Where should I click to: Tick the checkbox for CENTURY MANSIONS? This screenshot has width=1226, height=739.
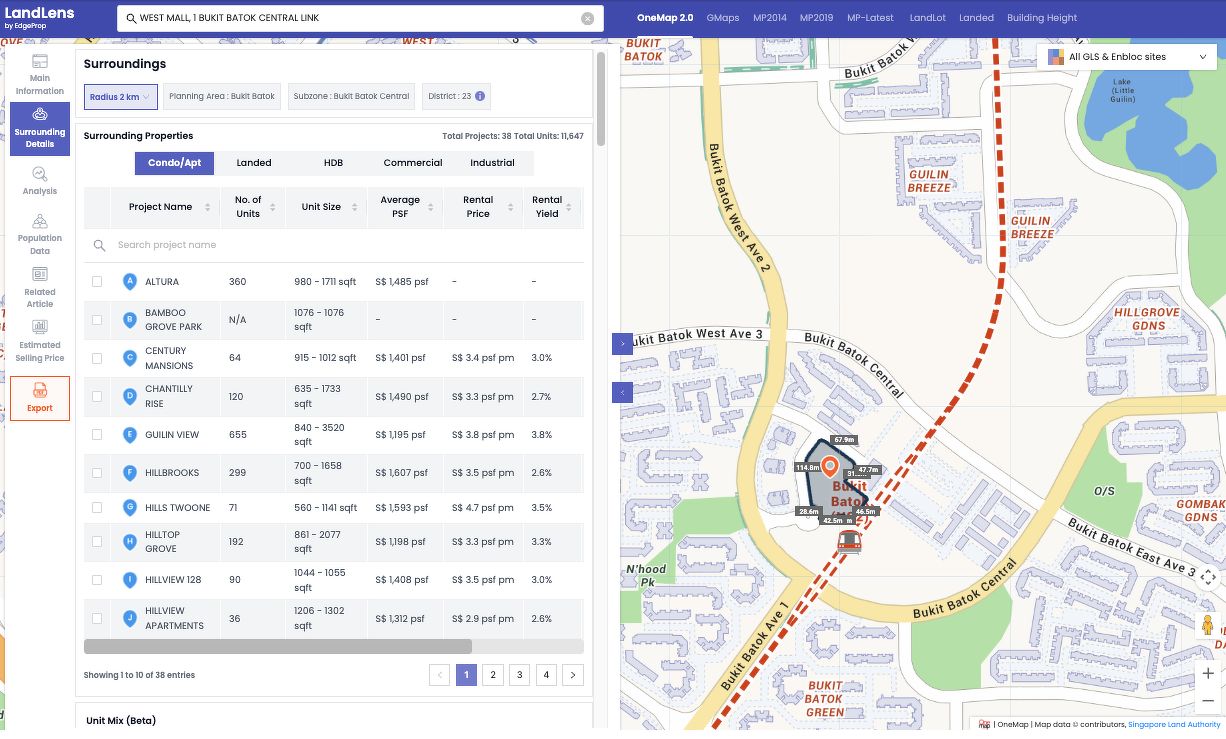(x=97, y=358)
